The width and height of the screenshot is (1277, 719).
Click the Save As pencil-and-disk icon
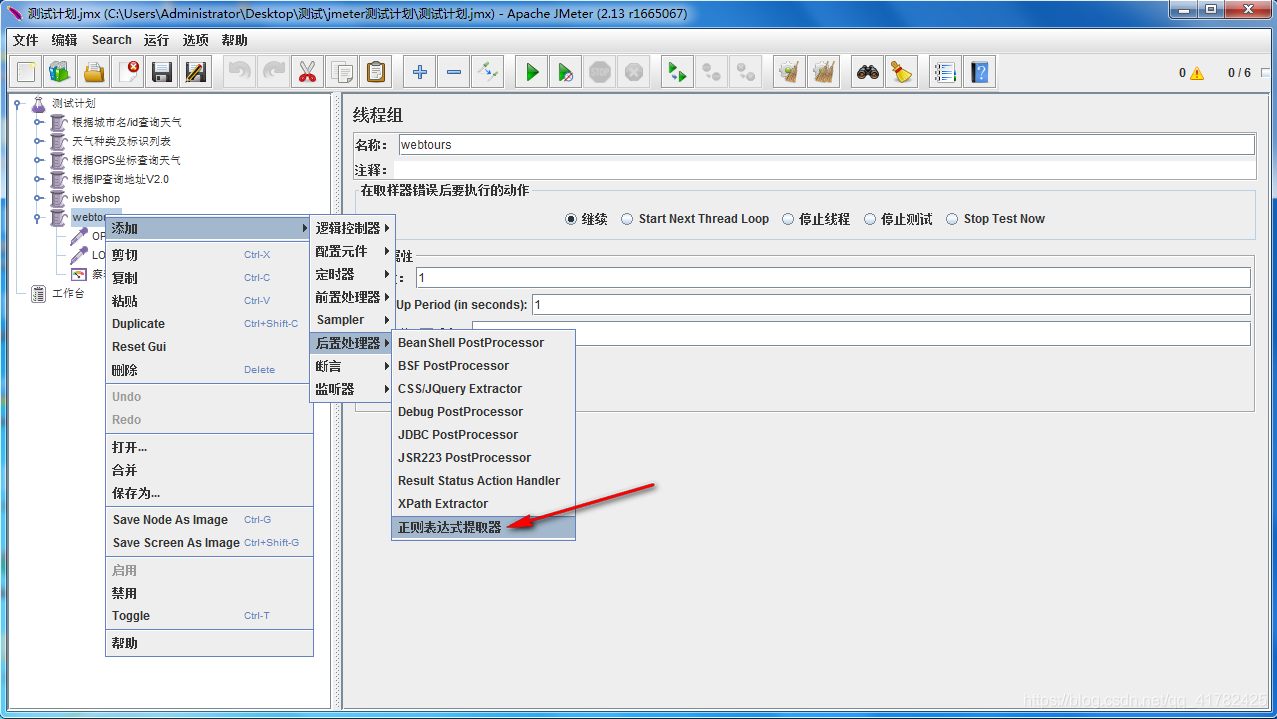pyautogui.click(x=196, y=72)
